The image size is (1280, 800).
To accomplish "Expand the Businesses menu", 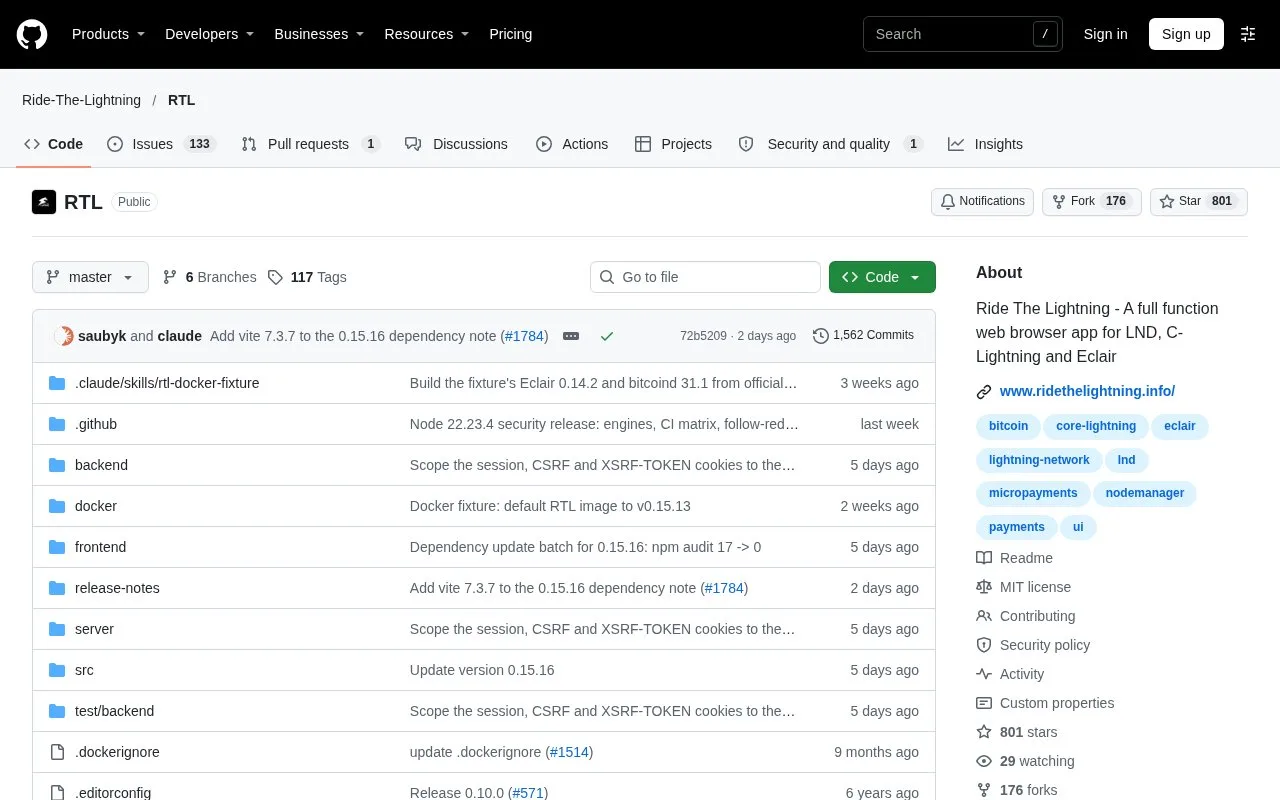I will click(x=319, y=34).
